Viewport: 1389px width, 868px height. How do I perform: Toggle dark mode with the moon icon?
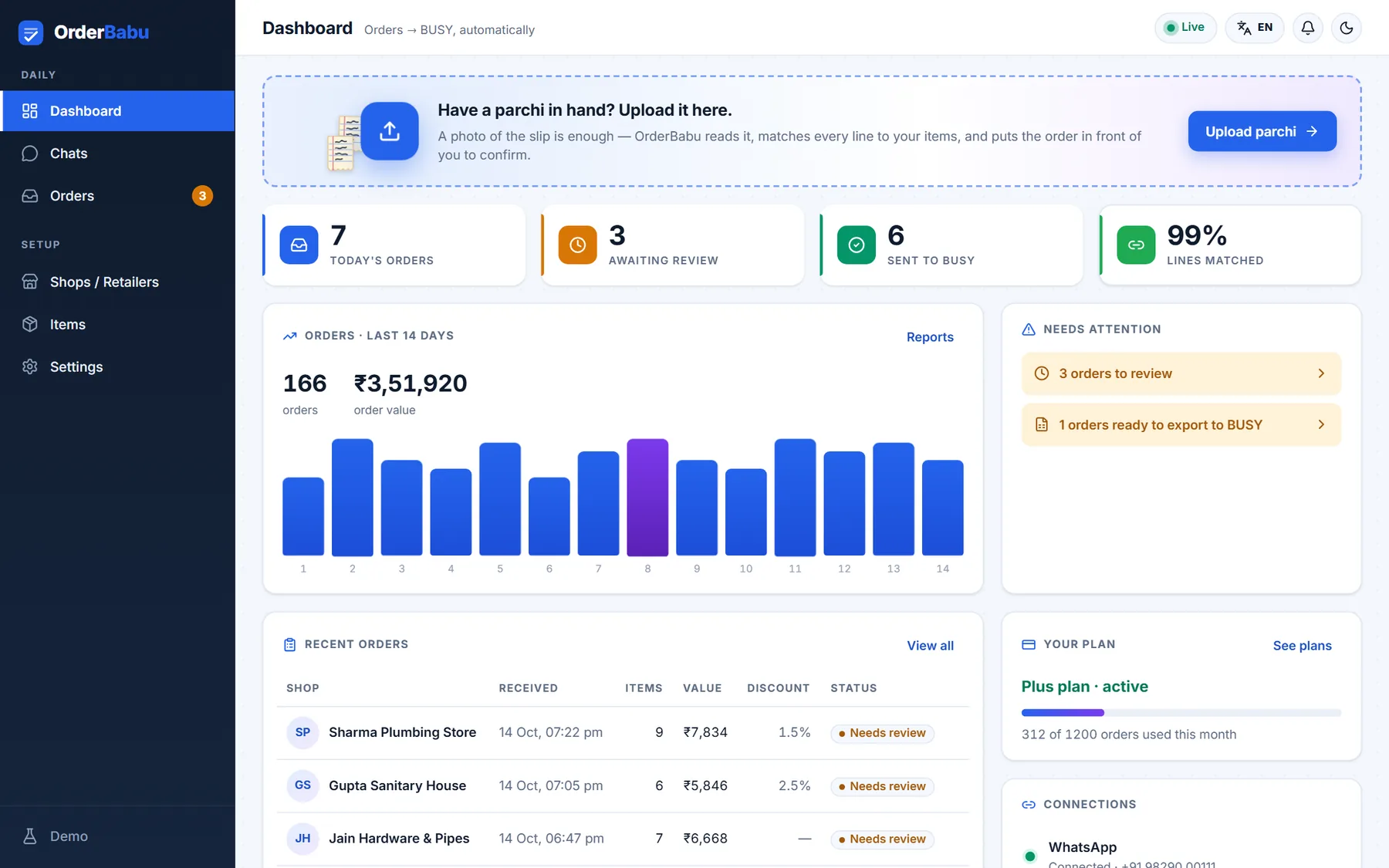pyautogui.click(x=1347, y=28)
